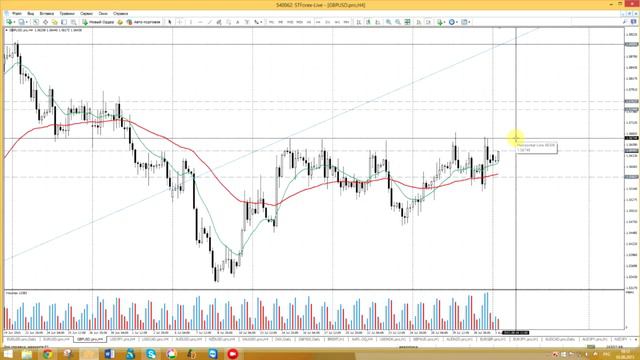Switch chart to M30 timeframe

(299, 22)
